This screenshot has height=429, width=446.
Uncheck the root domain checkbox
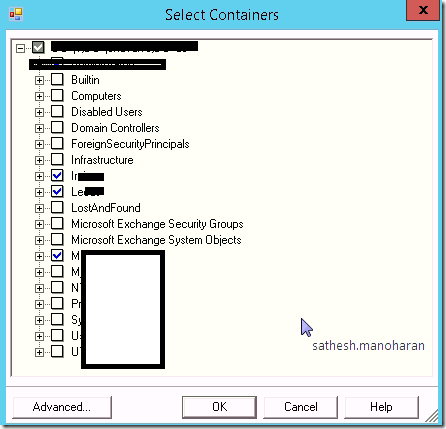[38, 48]
